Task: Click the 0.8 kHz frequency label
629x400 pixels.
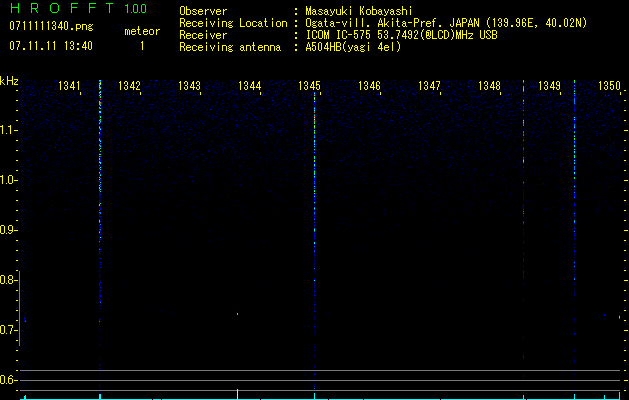Action: (7, 280)
